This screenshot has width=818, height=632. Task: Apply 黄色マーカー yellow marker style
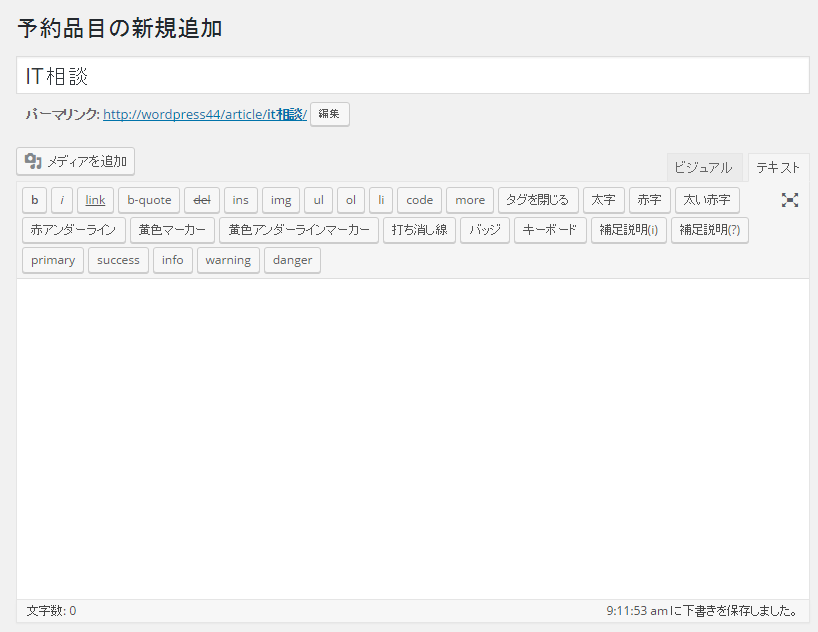pyautogui.click(x=172, y=230)
